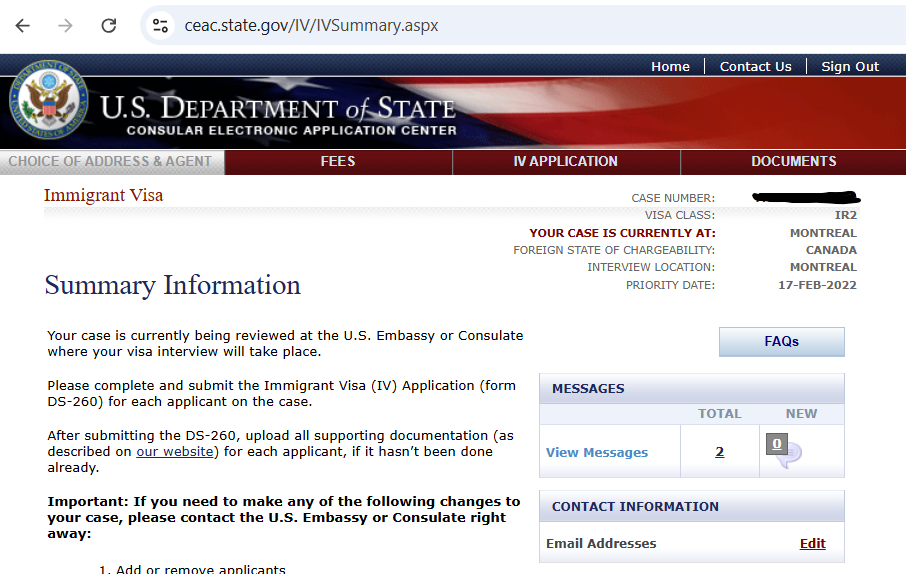The image size is (906, 574).
Task: Click the browser forward arrow
Action: [65, 25]
